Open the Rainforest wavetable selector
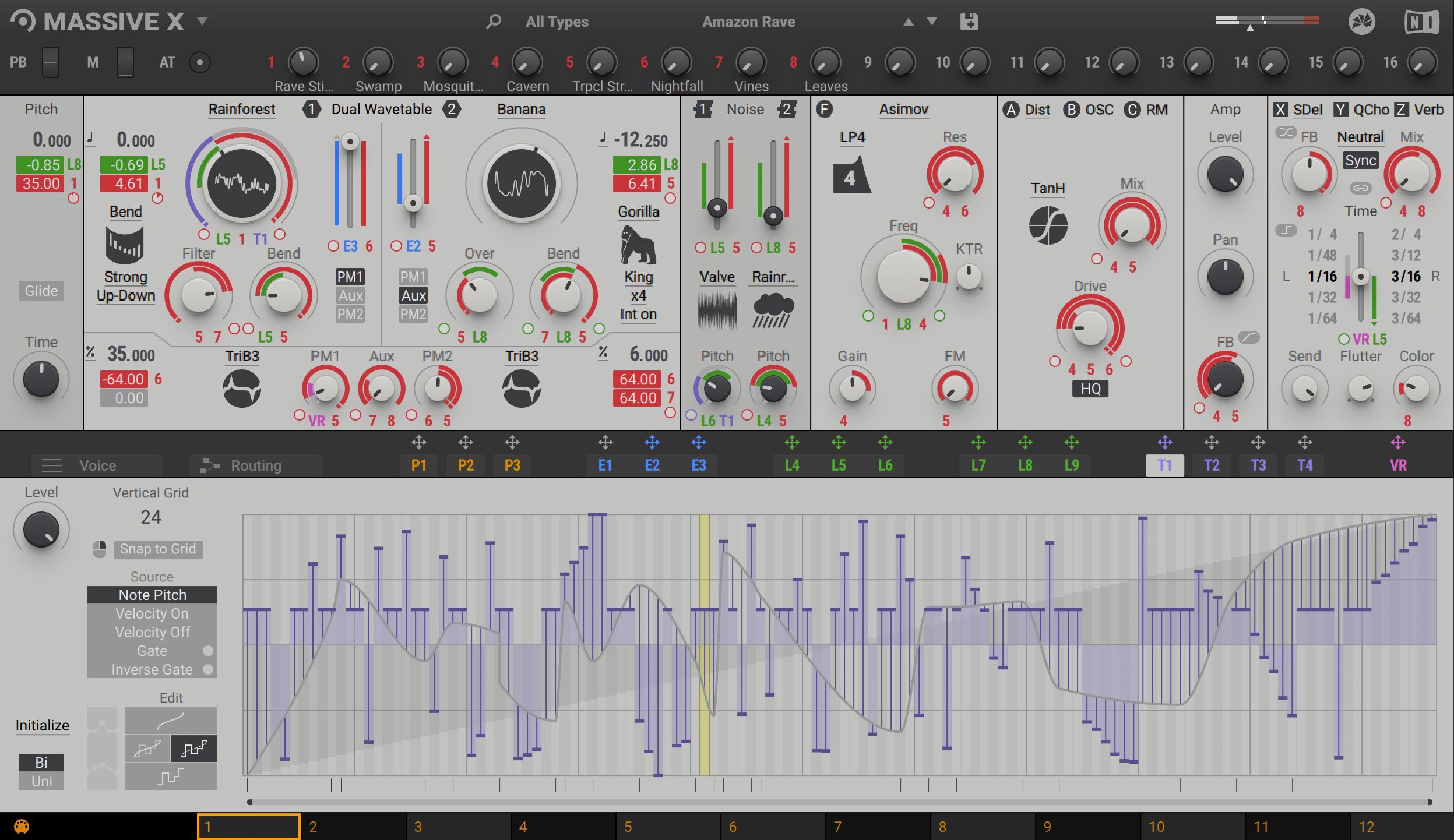Screen dimensions: 1454x840 coord(241,109)
